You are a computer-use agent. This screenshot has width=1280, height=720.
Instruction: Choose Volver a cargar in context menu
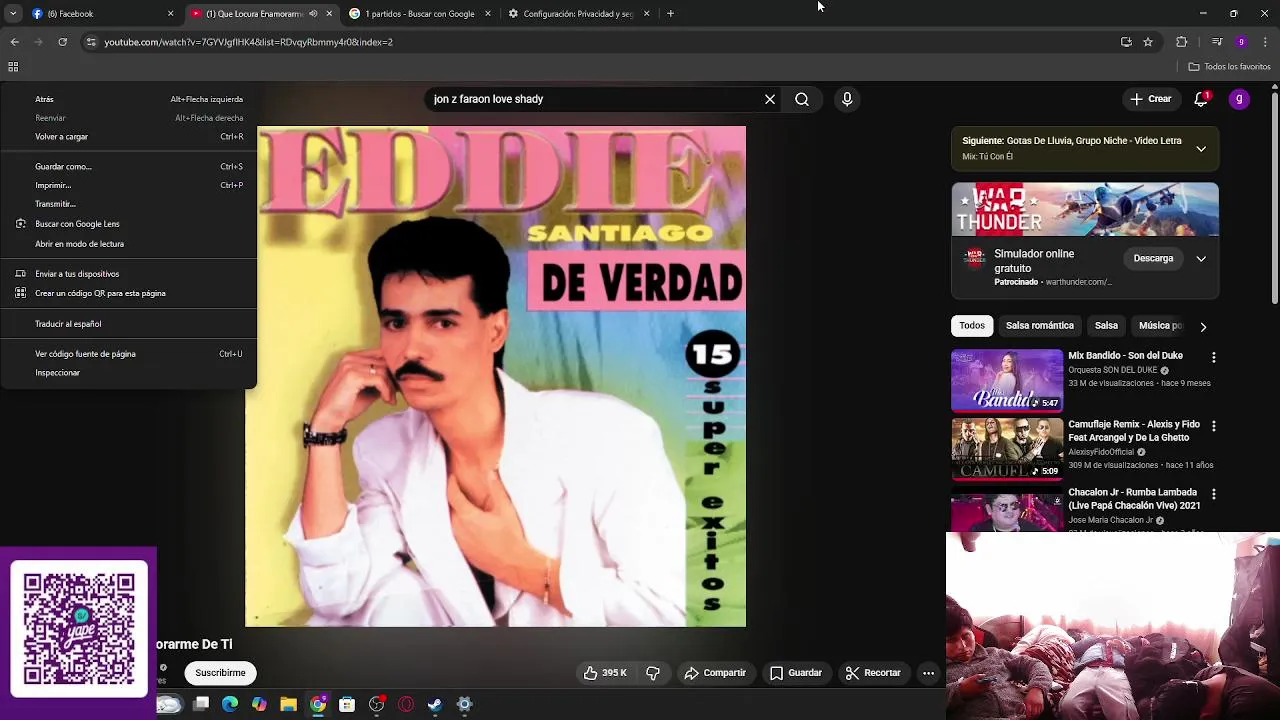(x=128, y=137)
